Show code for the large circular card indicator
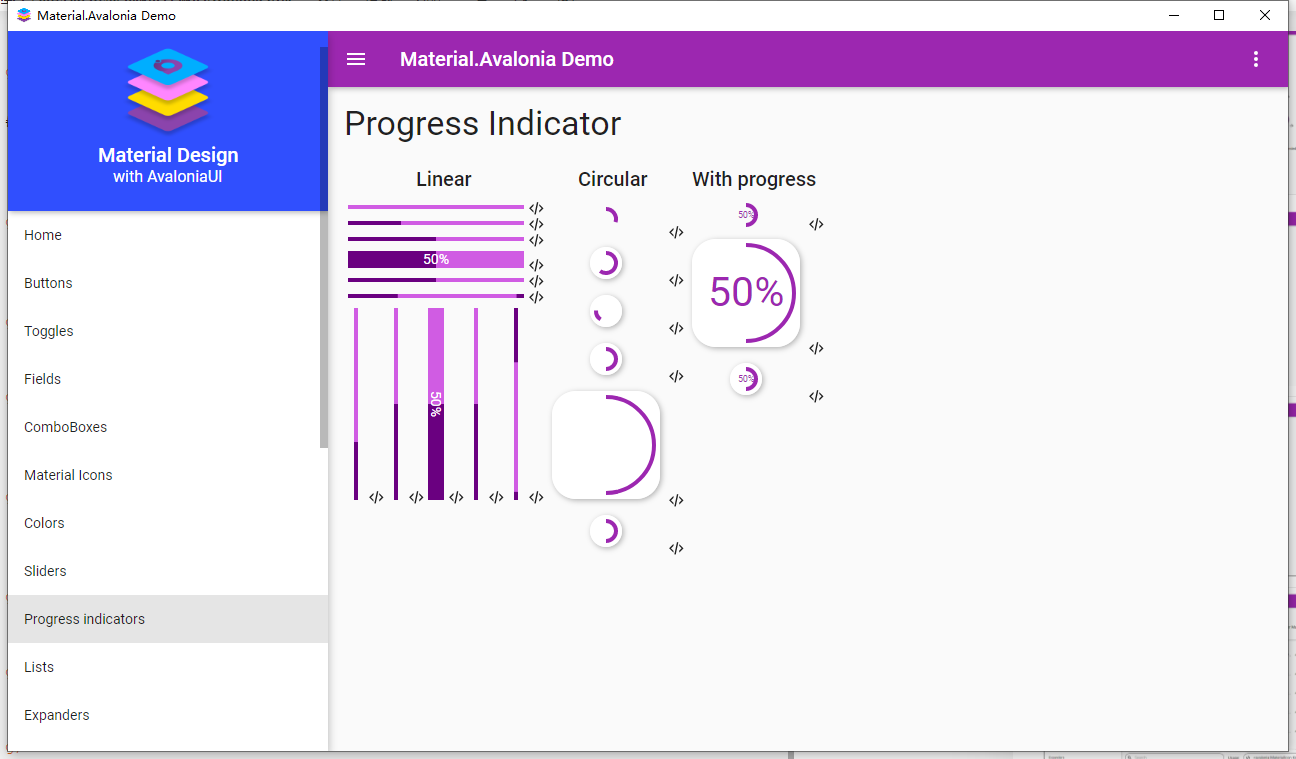 [676, 501]
